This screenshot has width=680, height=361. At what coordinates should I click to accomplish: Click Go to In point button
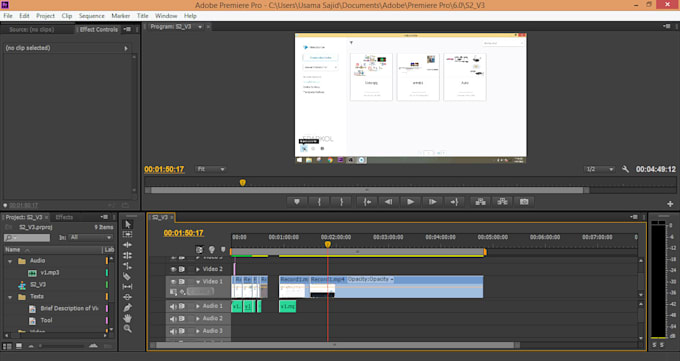[x=367, y=202]
